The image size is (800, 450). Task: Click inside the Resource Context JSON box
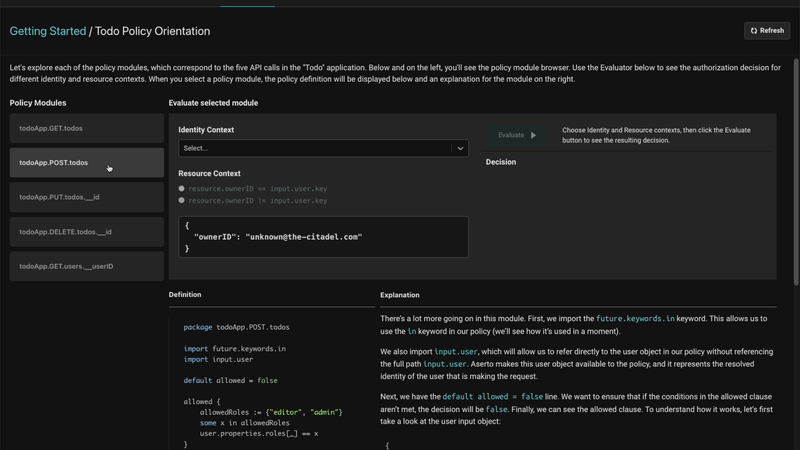pyautogui.click(x=323, y=237)
